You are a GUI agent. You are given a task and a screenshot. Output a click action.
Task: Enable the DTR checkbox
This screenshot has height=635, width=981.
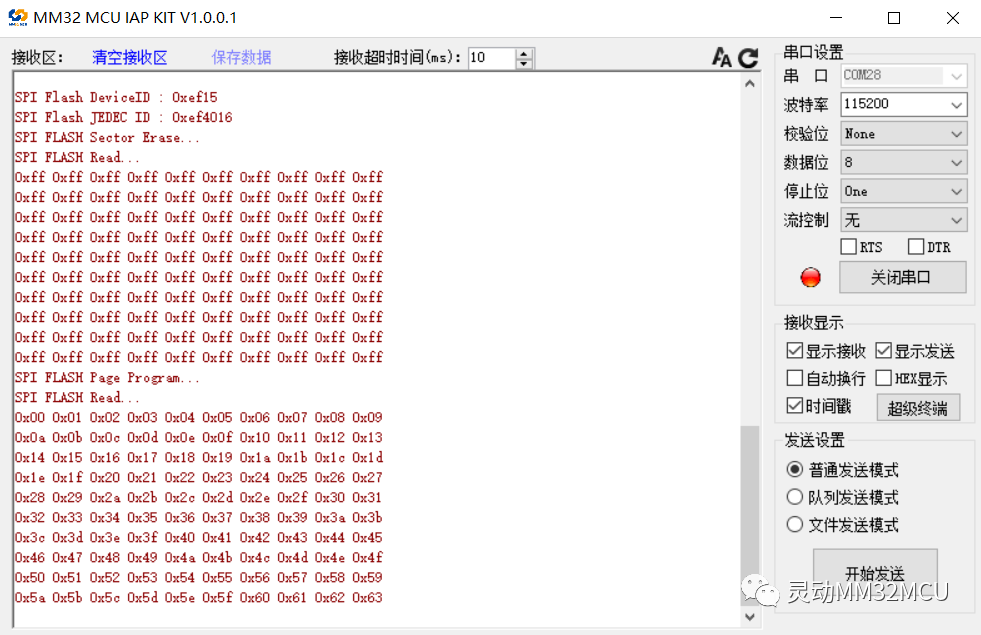(x=915, y=246)
